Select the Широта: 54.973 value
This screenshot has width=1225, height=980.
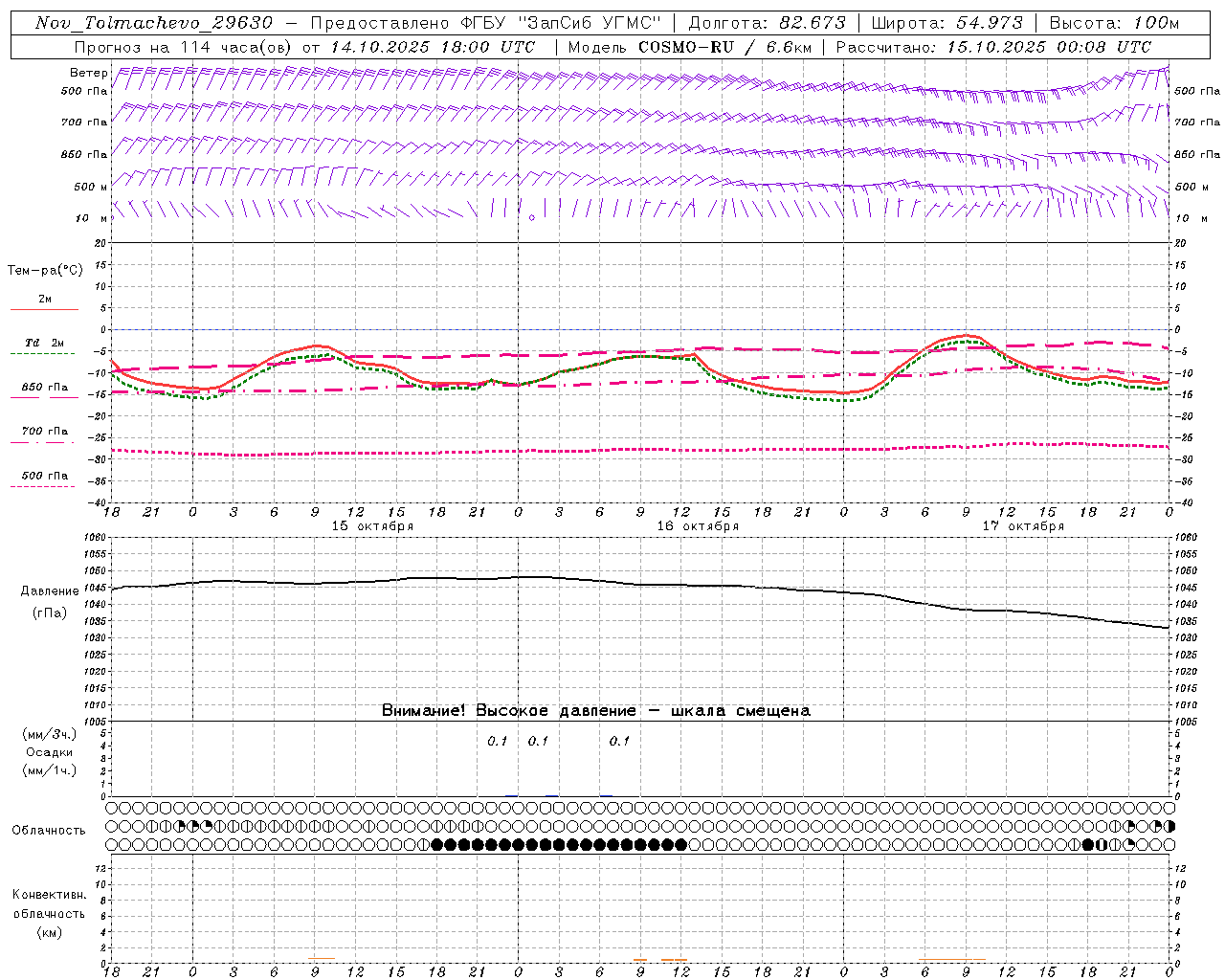(x=947, y=23)
